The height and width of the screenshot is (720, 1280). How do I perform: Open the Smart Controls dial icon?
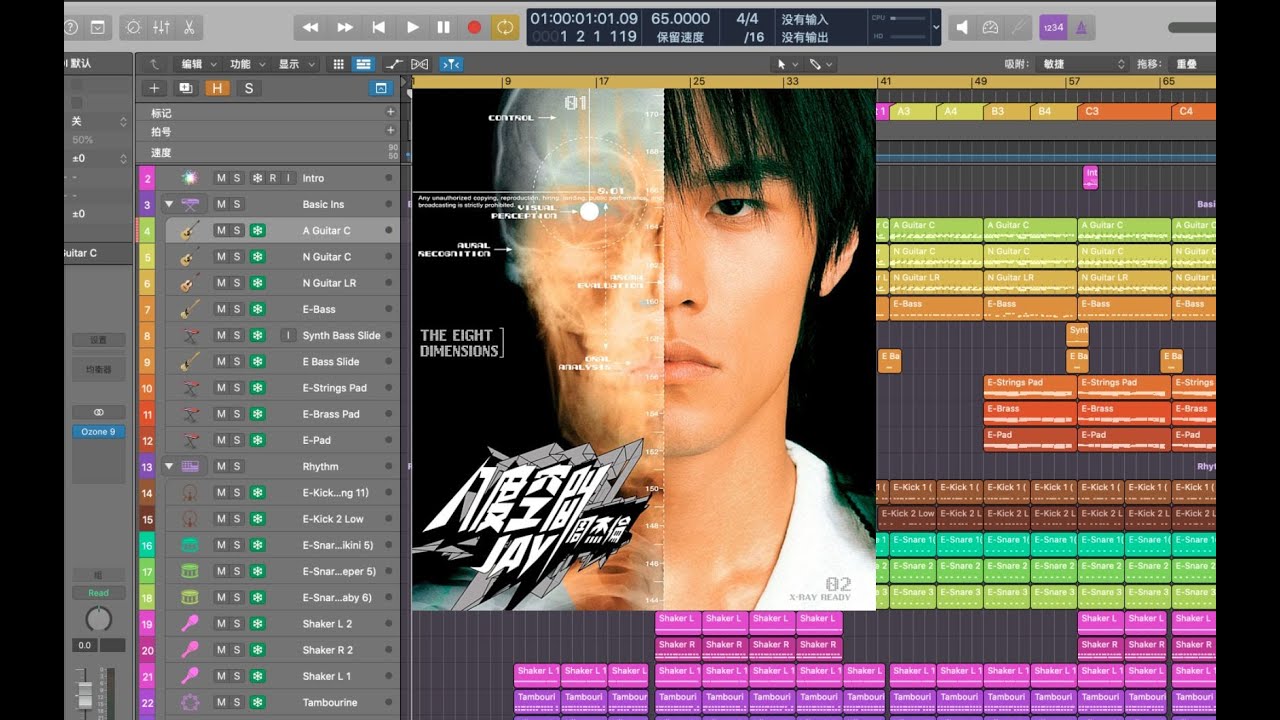(x=135, y=27)
